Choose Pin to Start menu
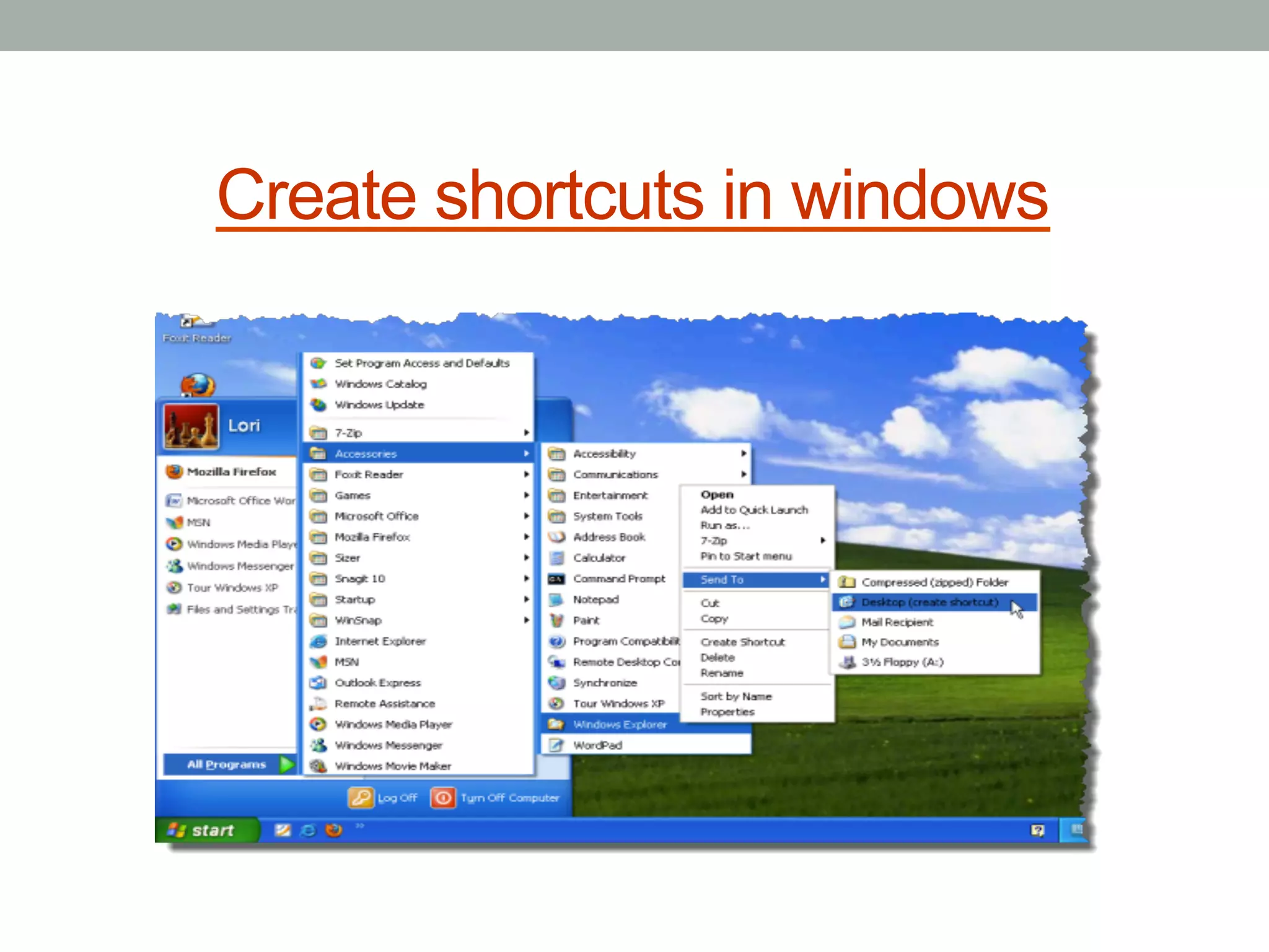The height and width of the screenshot is (952, 1269). (x=747, y=556)
